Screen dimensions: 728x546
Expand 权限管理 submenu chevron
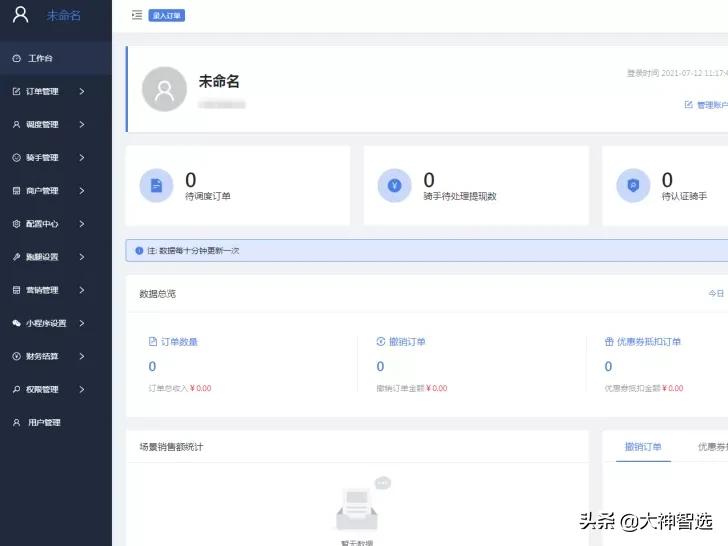[82, 390]
